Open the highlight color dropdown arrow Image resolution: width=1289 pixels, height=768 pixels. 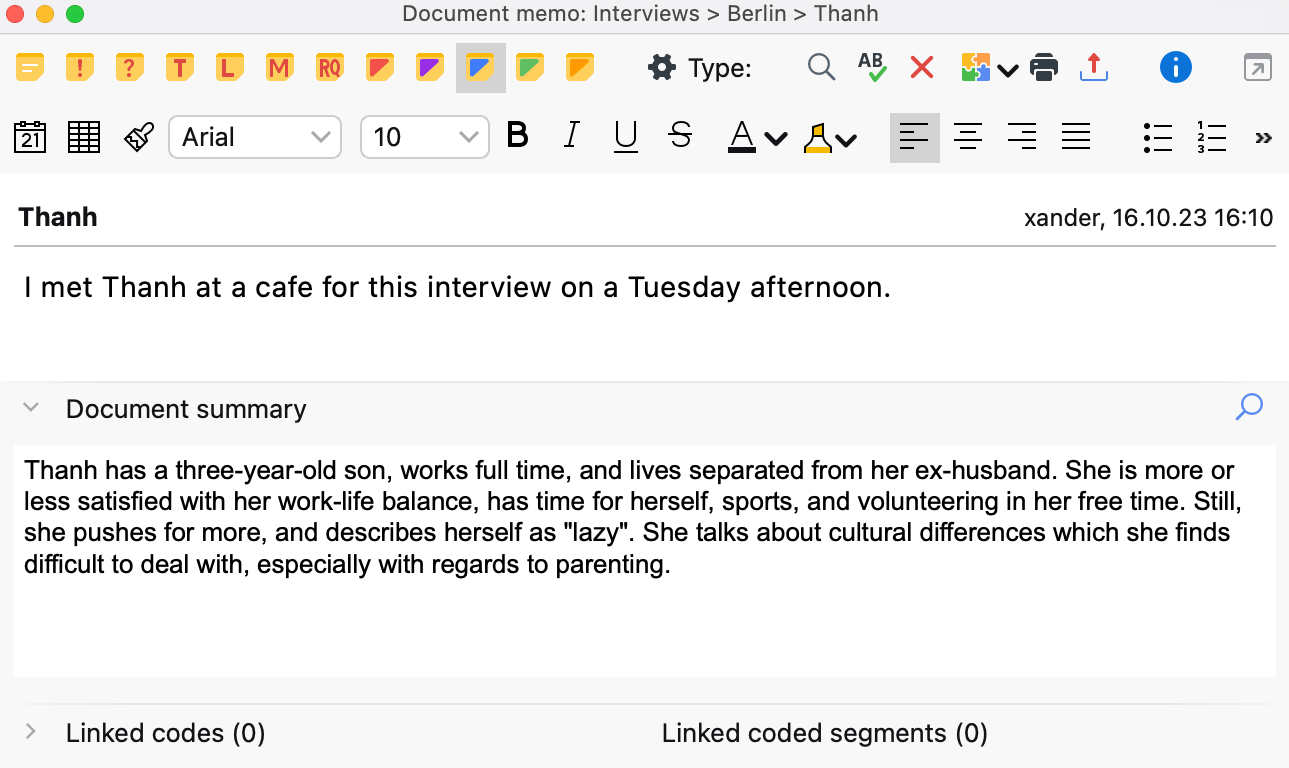(846, 140)
